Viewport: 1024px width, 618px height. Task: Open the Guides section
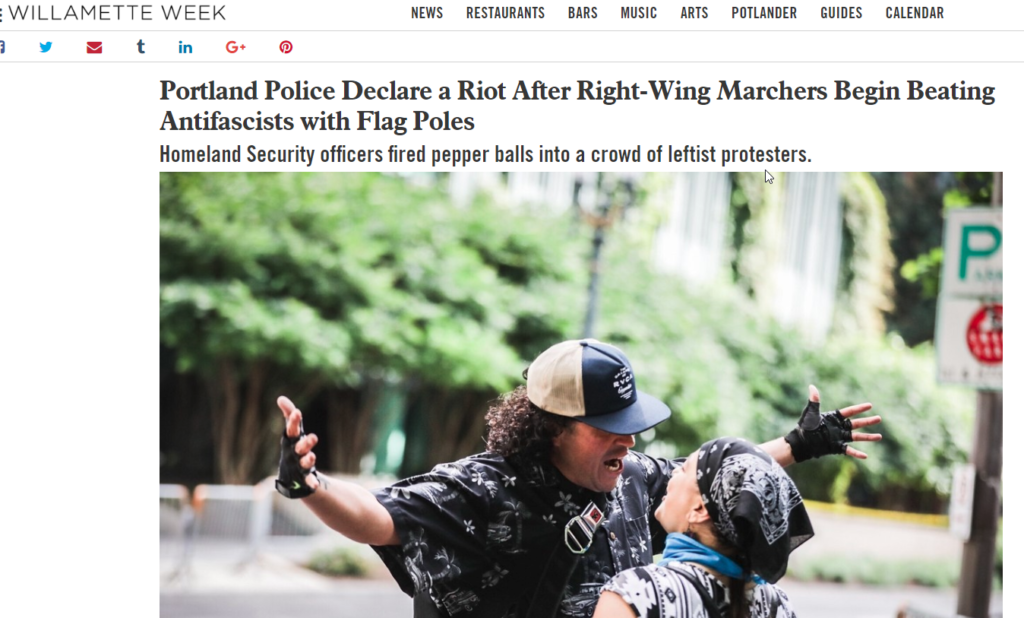pos(841,13)
